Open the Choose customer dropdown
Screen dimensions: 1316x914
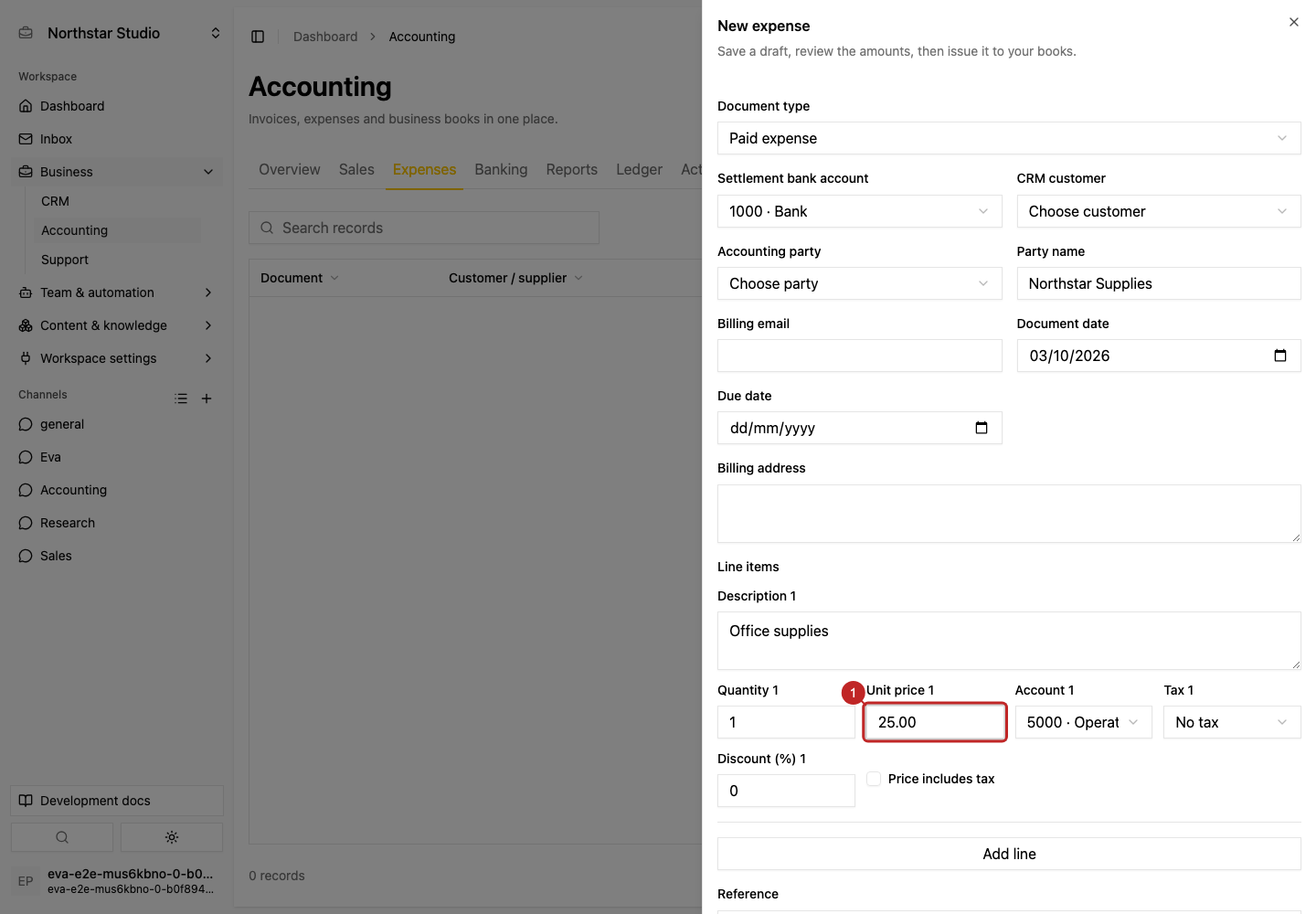(x=1159, y=211)
